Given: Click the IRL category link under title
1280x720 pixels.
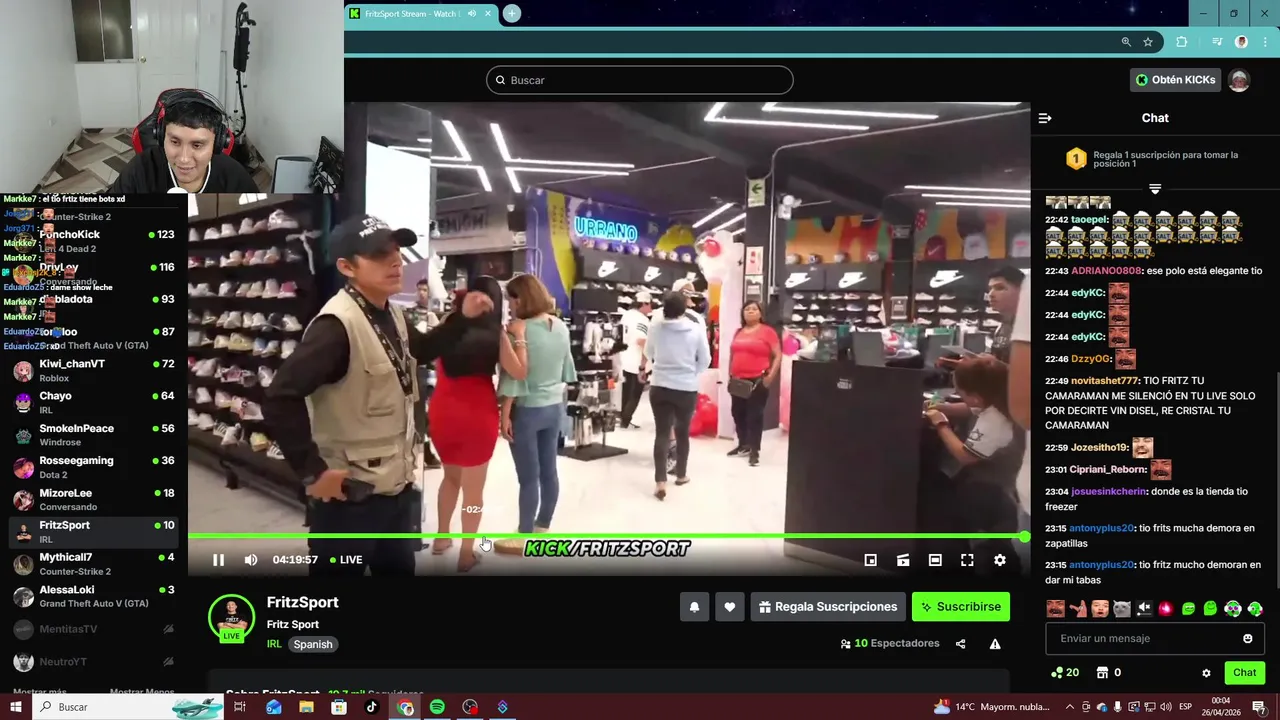Looking at the screenshot, I should [274, 644].
